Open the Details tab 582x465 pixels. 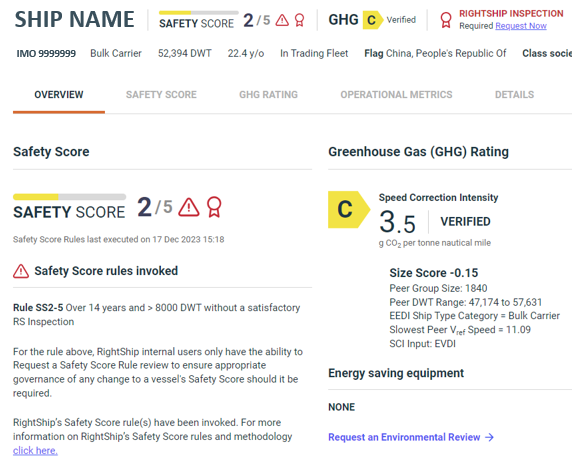514,95
